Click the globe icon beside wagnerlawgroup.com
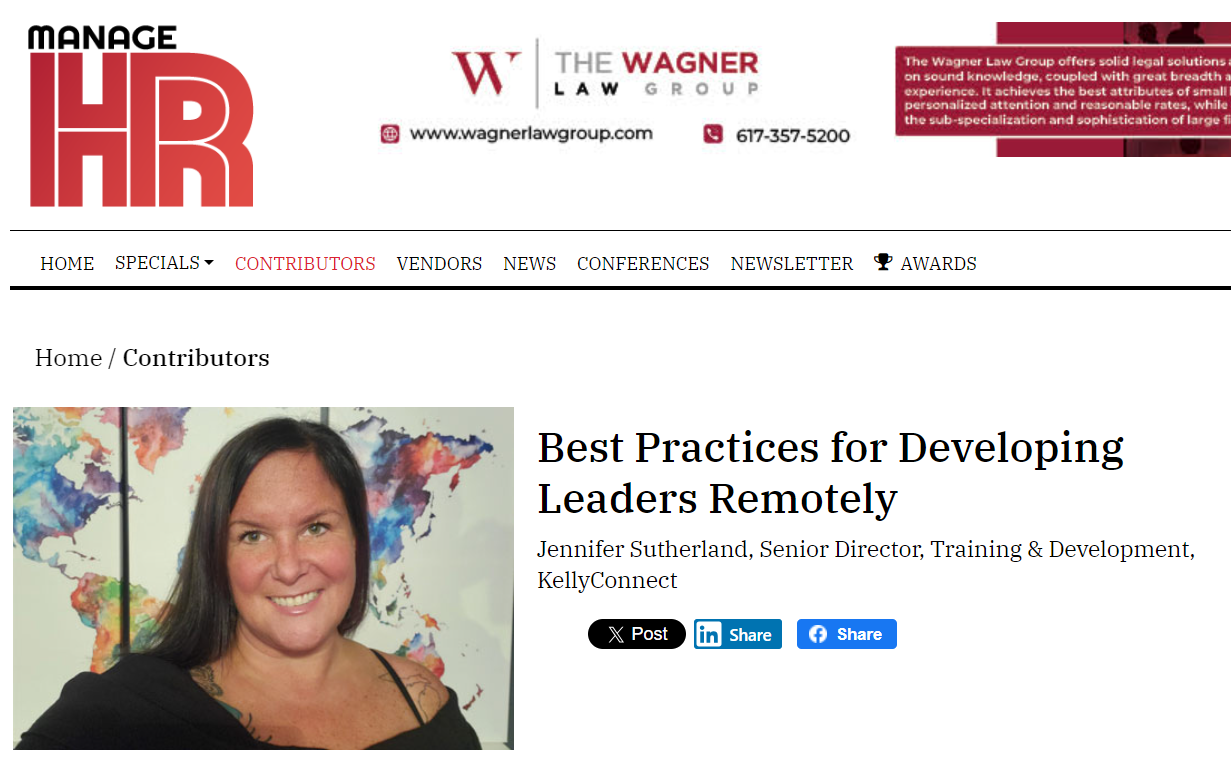This screenshot has height=768, width=1231. pyautogui.click(x=390, y=134)
